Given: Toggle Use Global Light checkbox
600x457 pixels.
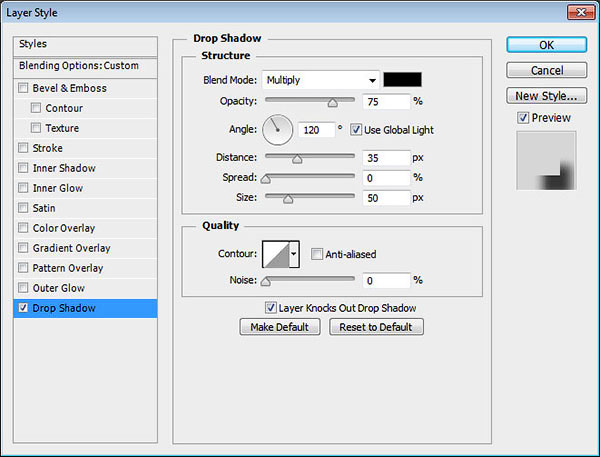Looking at the screenshot, I should pos(355,130).
